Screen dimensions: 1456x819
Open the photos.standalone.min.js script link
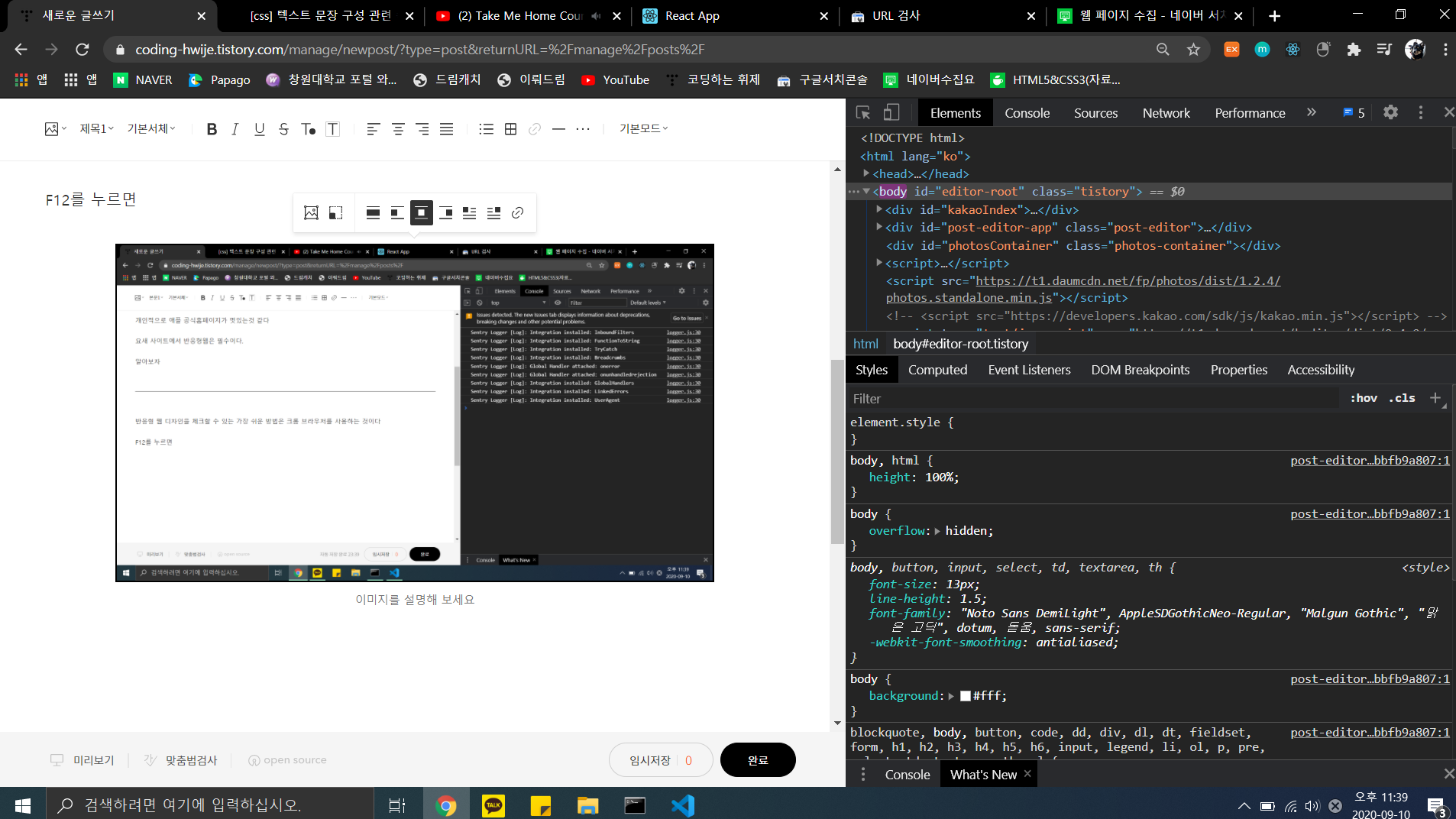pos(1083,290)
